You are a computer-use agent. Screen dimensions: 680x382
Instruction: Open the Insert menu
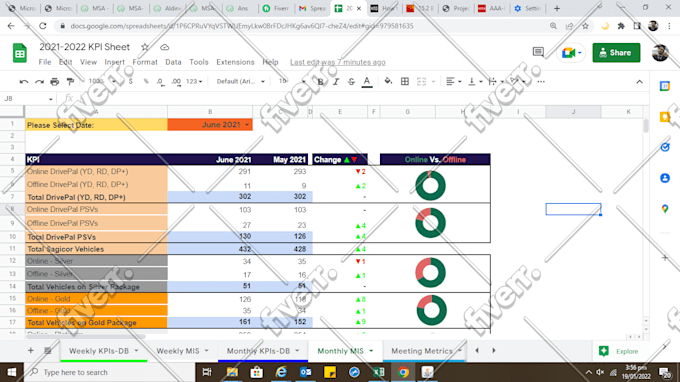click(114, 62)
